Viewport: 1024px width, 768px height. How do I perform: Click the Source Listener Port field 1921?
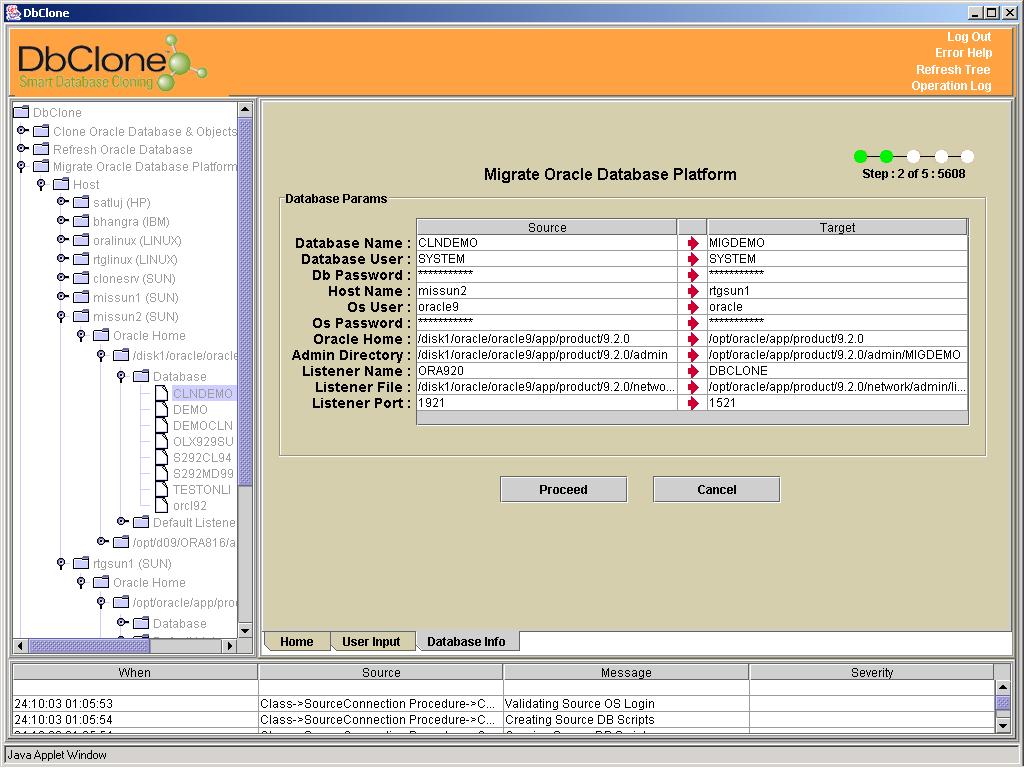point(547,403)
